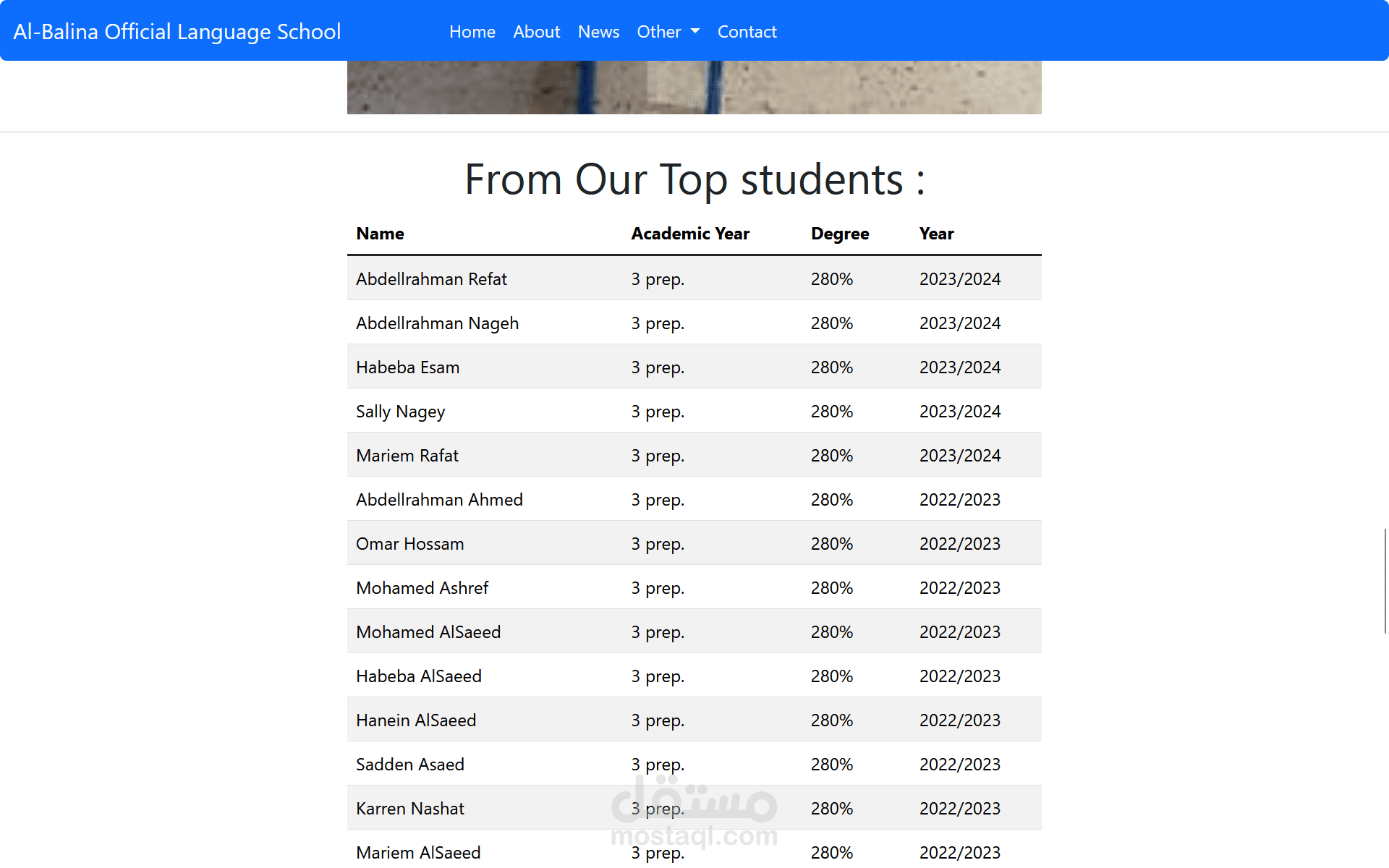Select the name Sally Nagey
The height and width of the screenshot is (868, 1389).
click(401, 412)
